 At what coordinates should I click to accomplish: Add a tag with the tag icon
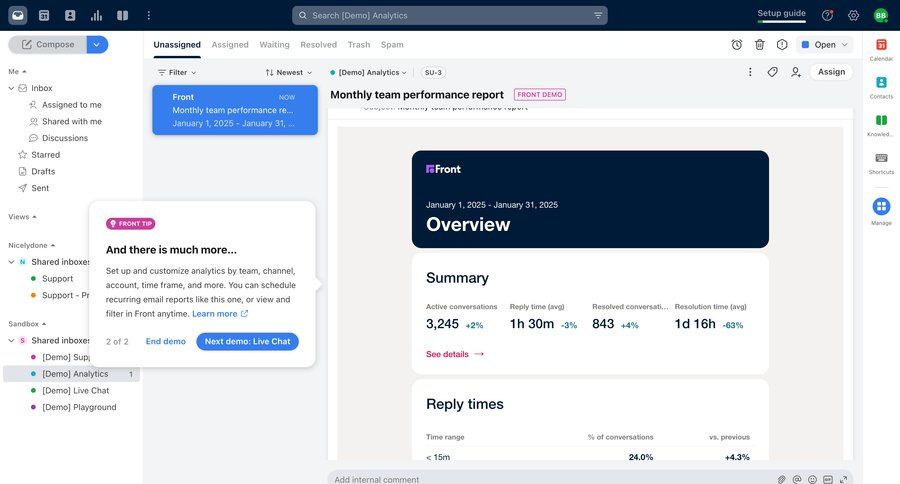[773, 72]
